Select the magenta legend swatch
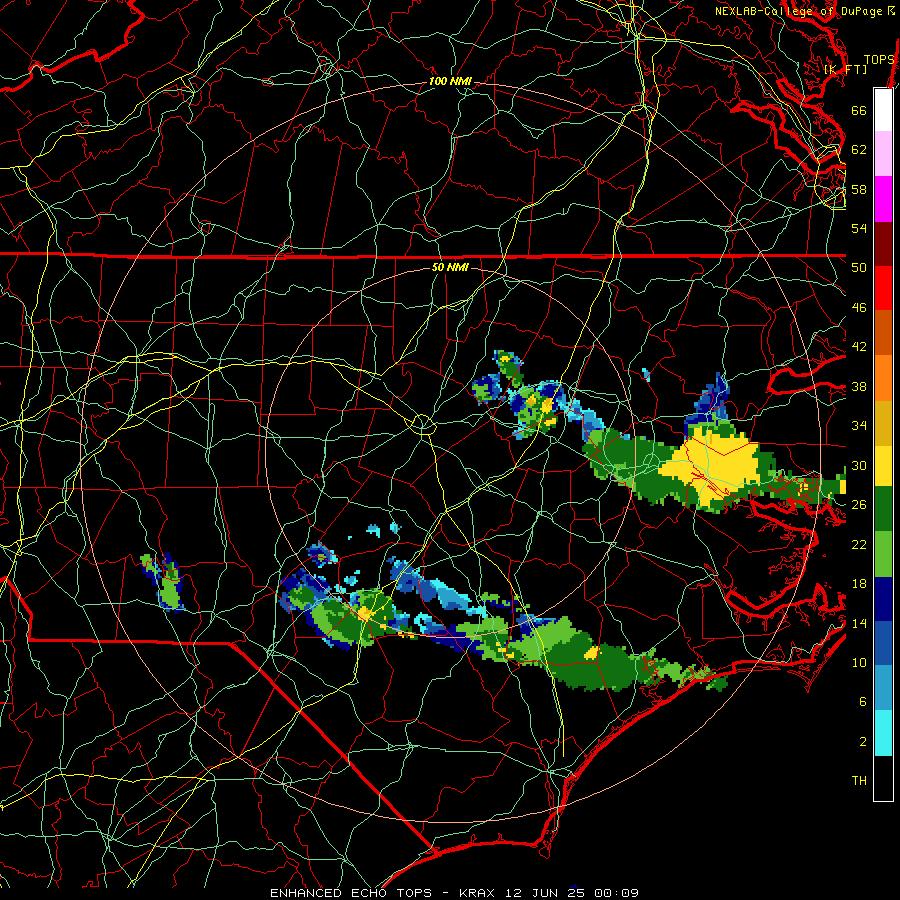Image resolution: width=900 pixels, height=900 pixels. tap(883, 199)
